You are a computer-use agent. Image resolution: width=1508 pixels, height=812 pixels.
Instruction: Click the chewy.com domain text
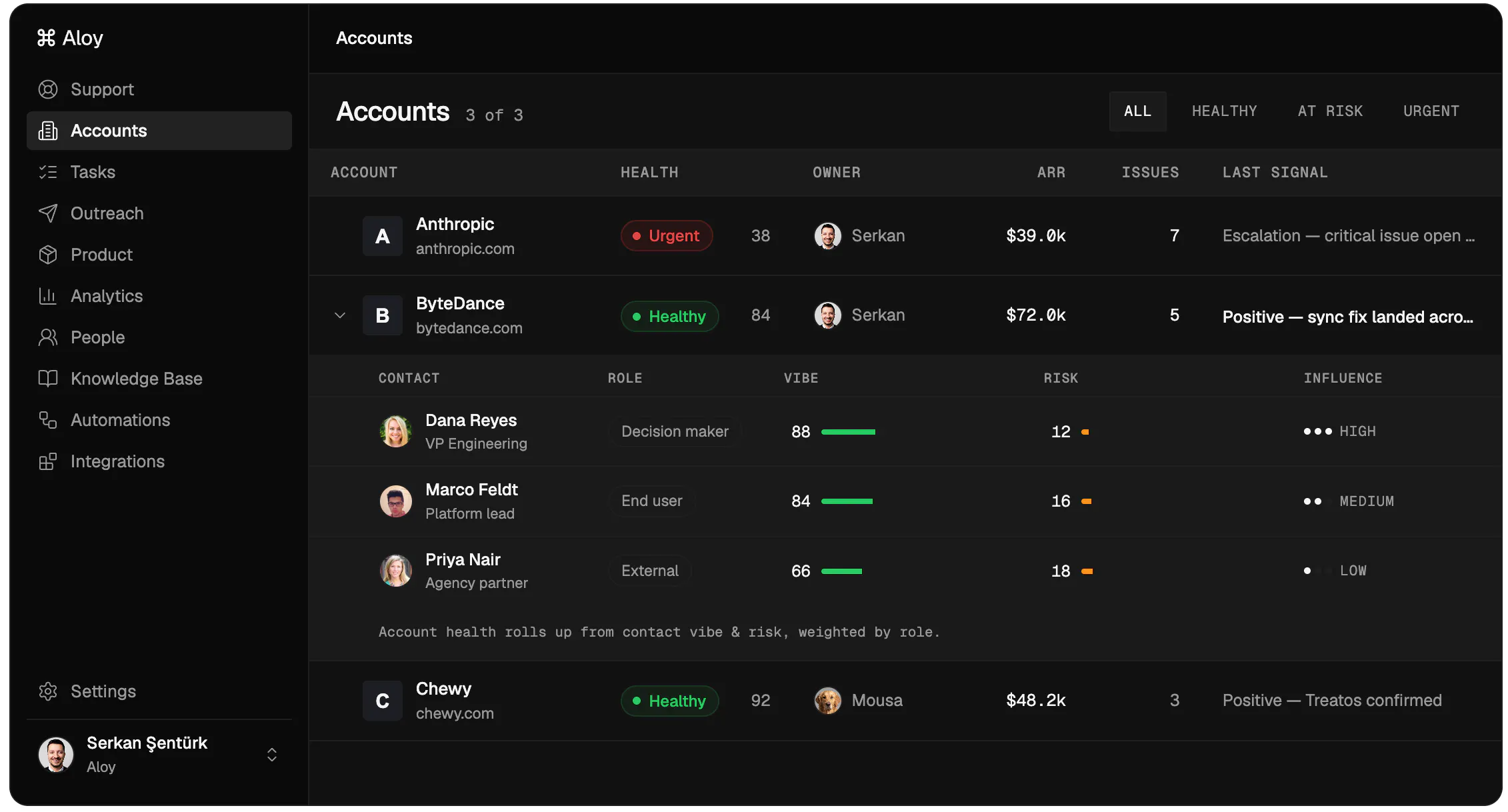(455, 713)
